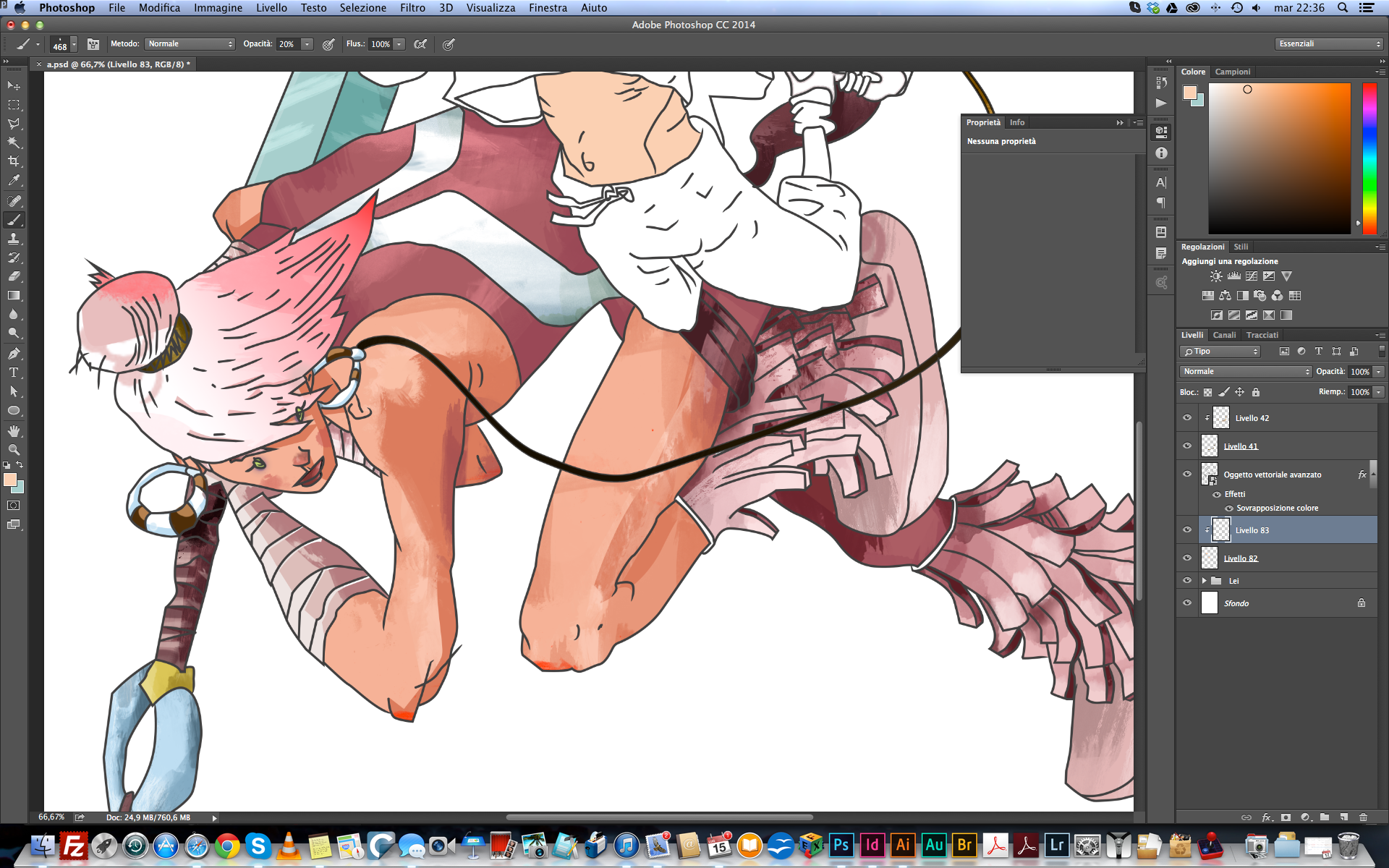1389x868 pixels.
Task: Select the Livello 82 layer name
Action: [x=1241, y=559]
